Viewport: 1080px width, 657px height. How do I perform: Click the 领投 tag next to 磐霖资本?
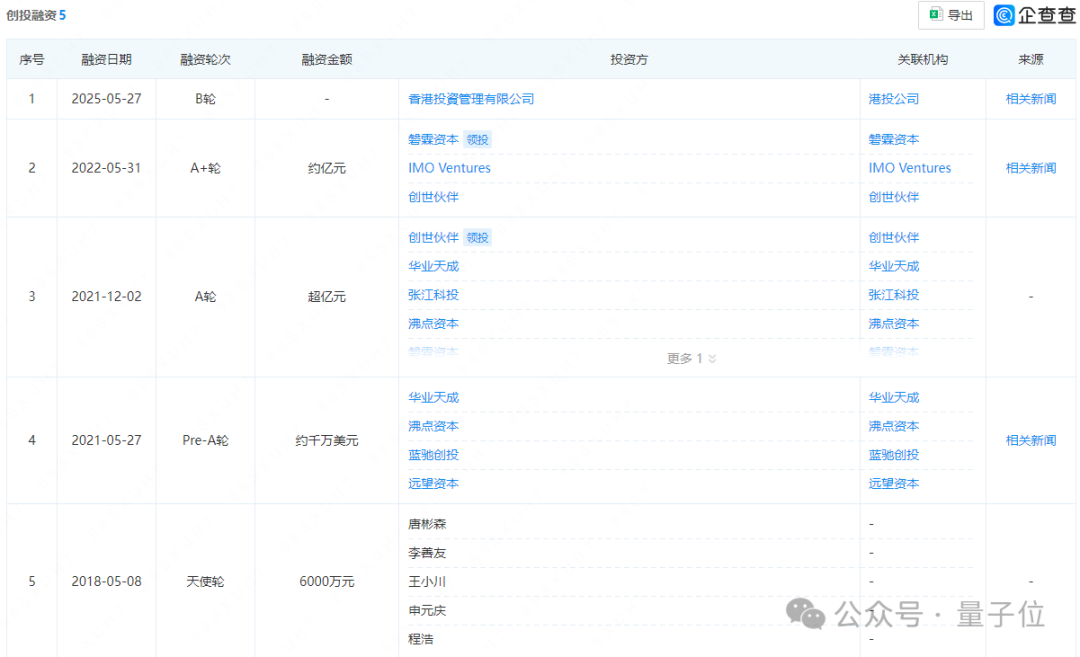coord(477,139)
